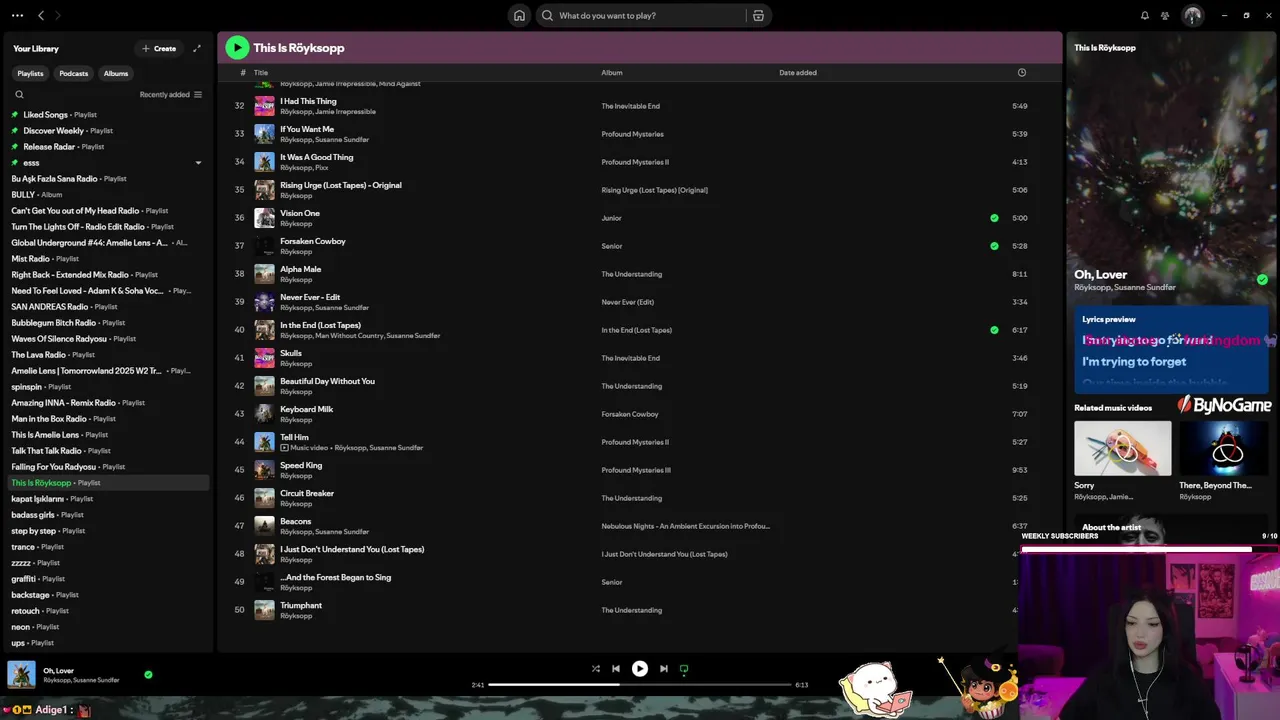Toggle saved checkmark beside Oh, Lover title

1262,280
